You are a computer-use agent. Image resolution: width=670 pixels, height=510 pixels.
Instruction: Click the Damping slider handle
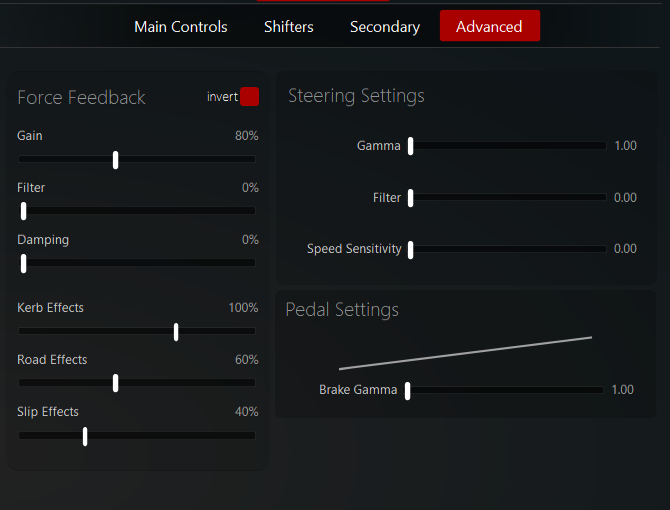[x=24, y=263]
